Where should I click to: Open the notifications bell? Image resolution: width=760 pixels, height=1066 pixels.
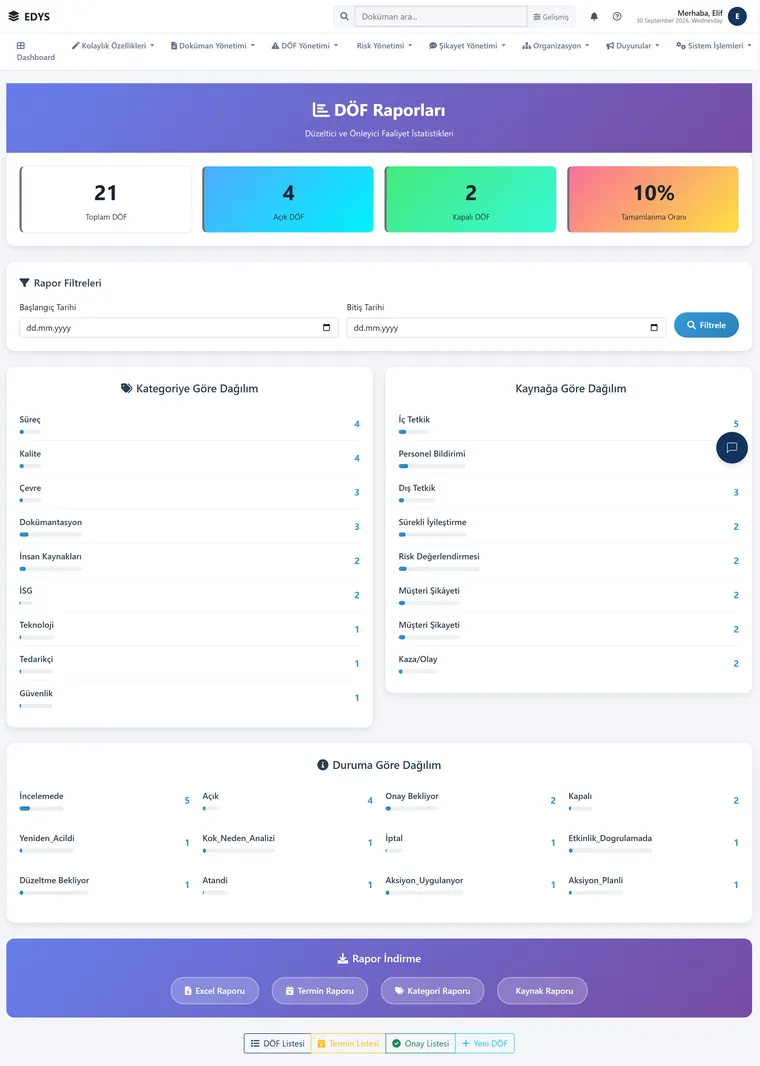coord(594,16)
